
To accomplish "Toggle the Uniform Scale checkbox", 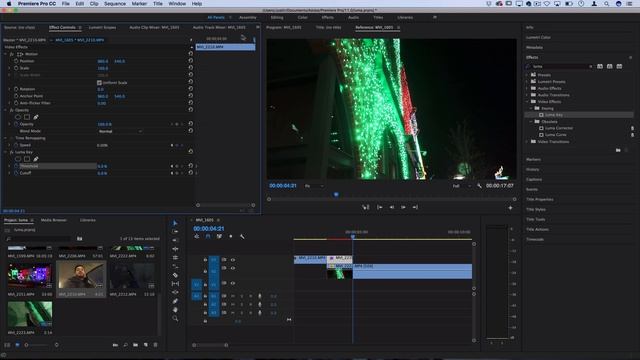I will click(99, 82).
